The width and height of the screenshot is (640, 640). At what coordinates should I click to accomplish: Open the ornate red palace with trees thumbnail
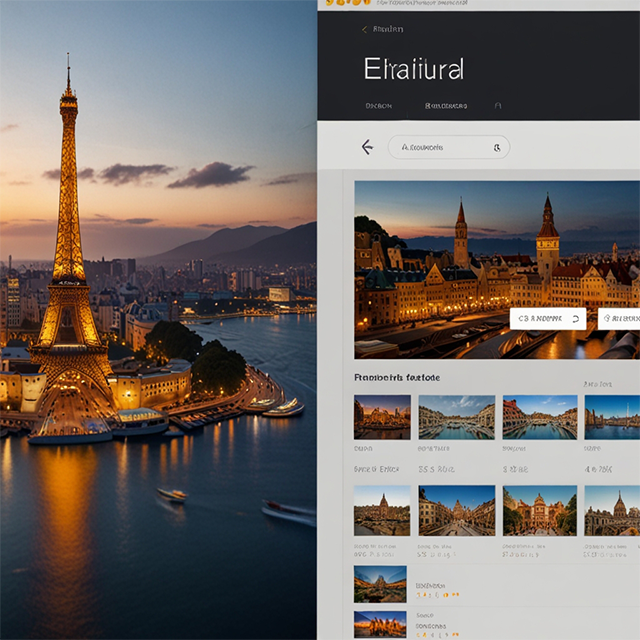pos(540,510)
